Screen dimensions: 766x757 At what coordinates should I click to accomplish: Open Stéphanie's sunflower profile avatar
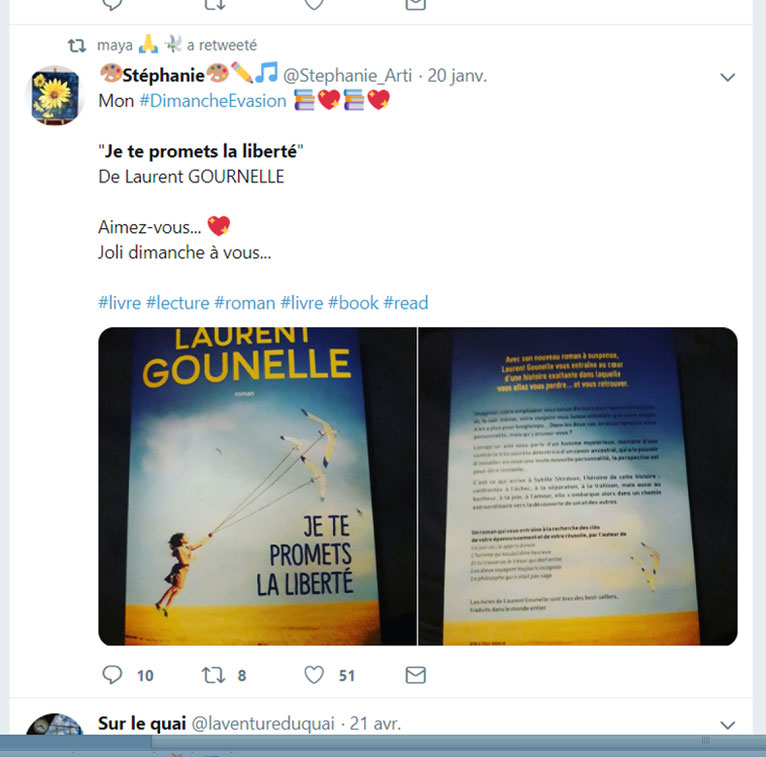click(x=55, y=95)
